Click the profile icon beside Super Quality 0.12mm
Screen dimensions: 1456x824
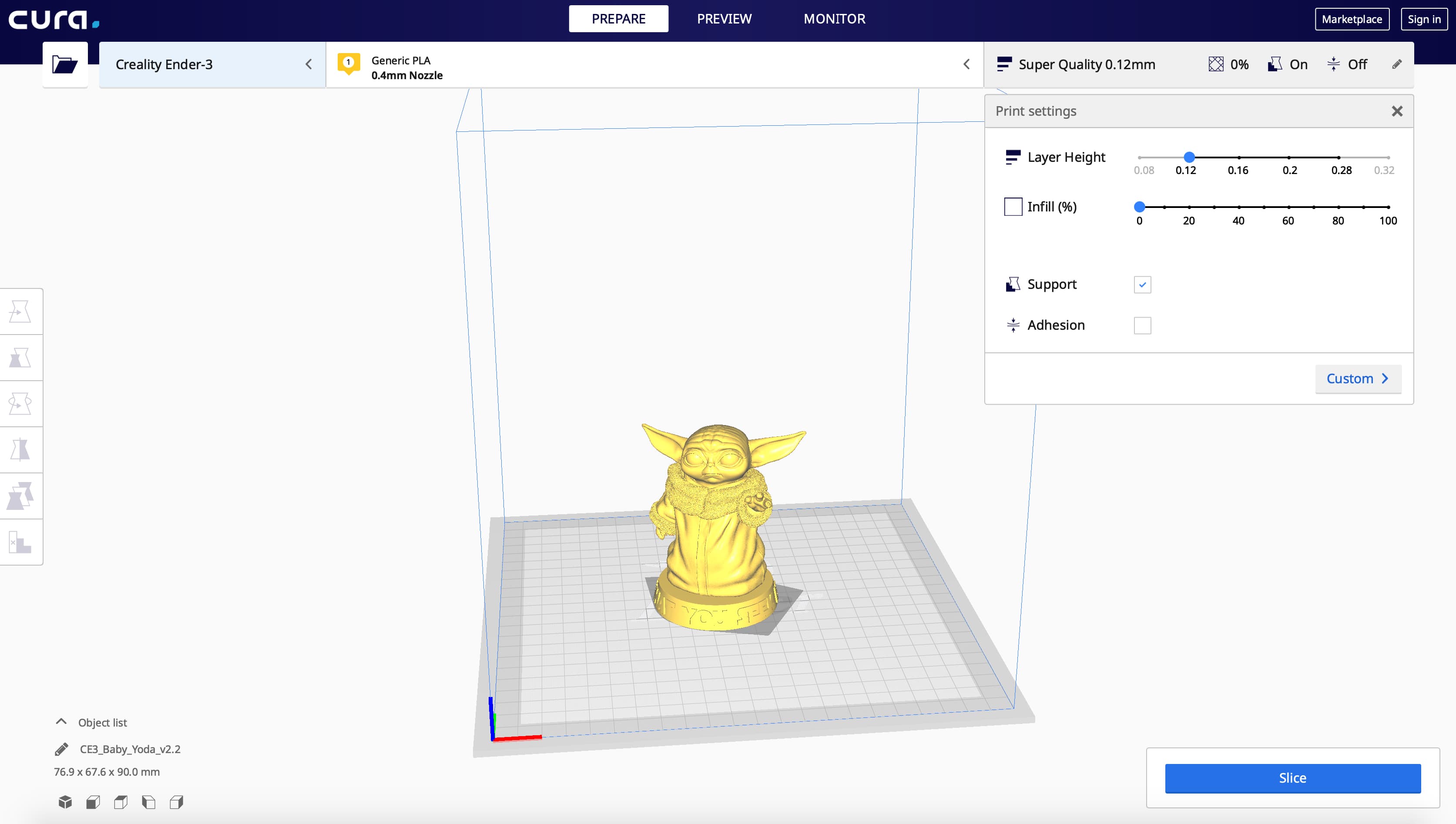(1004, 64)
